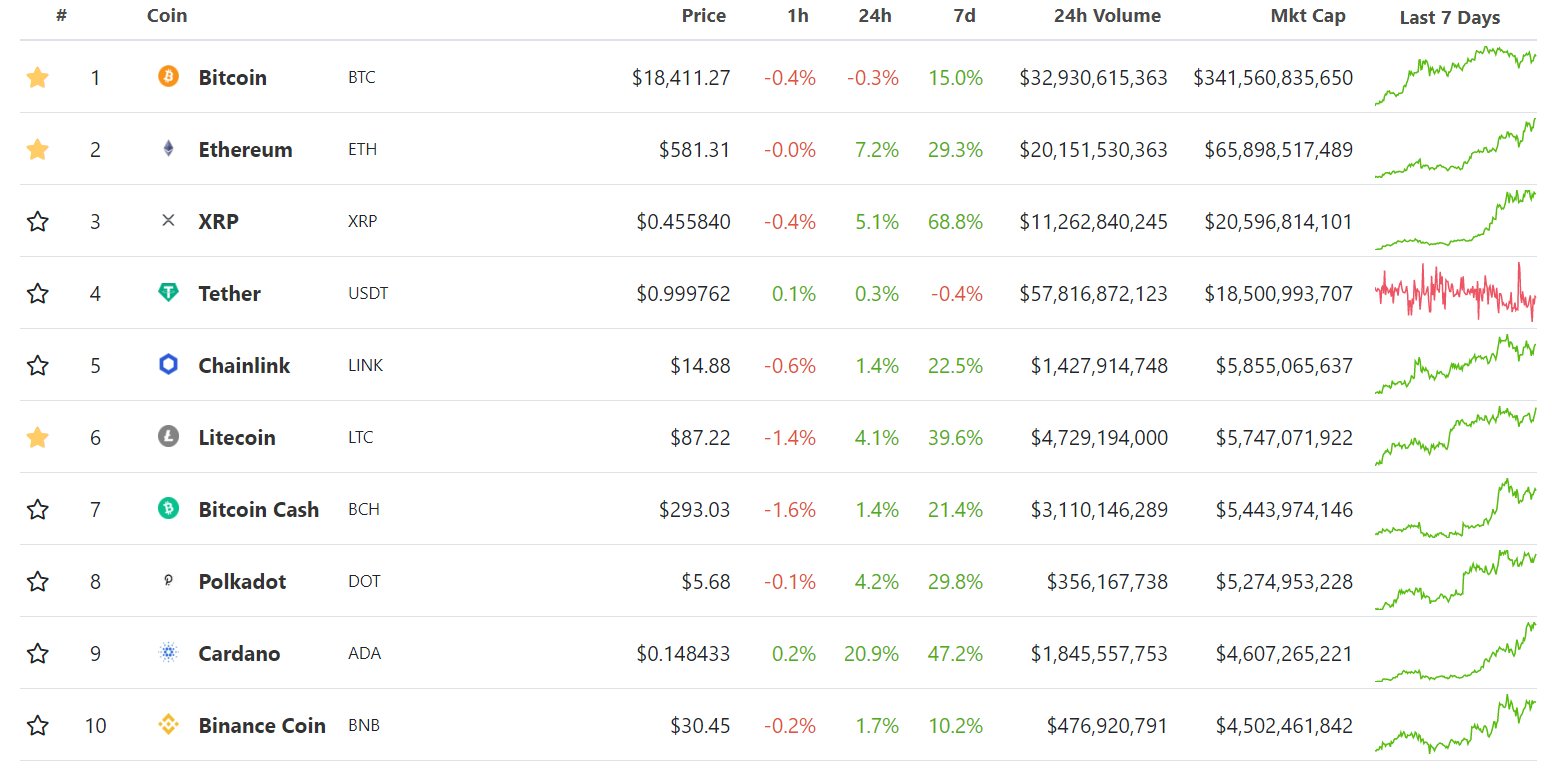Click the Cardano logo icon
Image resolution: width=1557 pixels, height=761 pixels.
click(168, 653)
